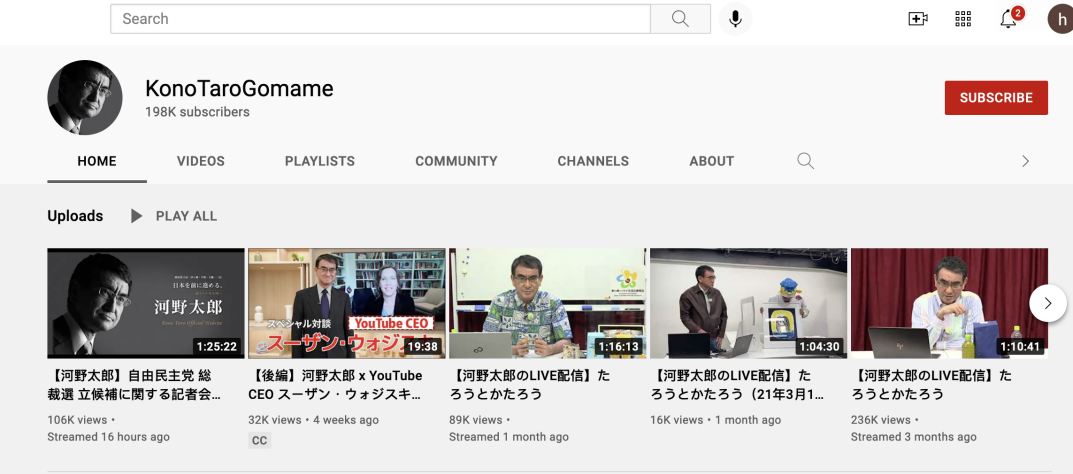
Task: Click the Uploads section heading link
Action: pos(75,216)
